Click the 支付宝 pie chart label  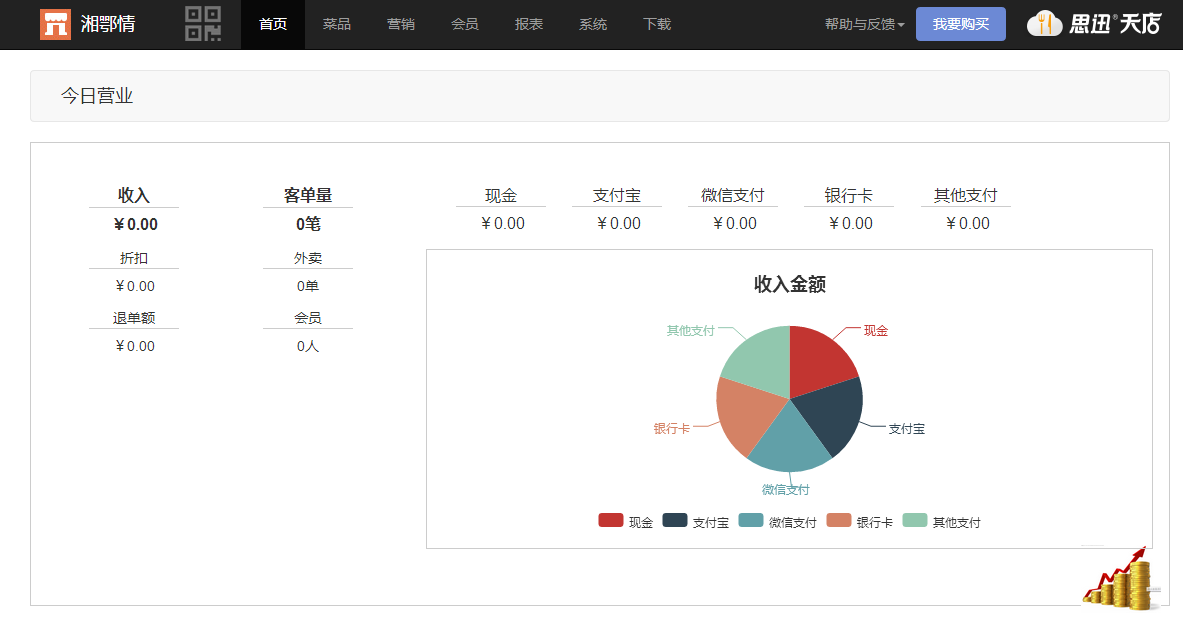click(x=906, y=428)
